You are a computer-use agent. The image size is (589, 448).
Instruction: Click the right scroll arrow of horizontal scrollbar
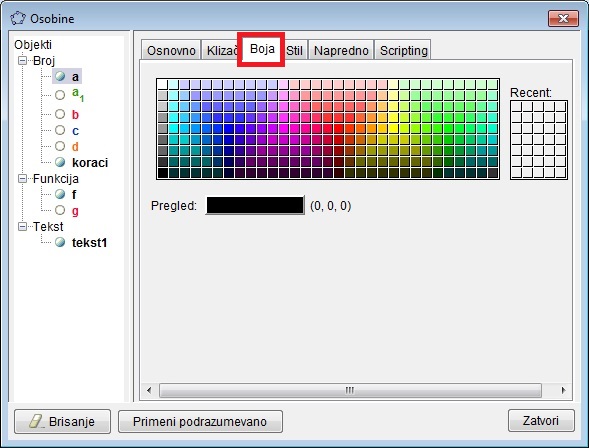[563, 390]
